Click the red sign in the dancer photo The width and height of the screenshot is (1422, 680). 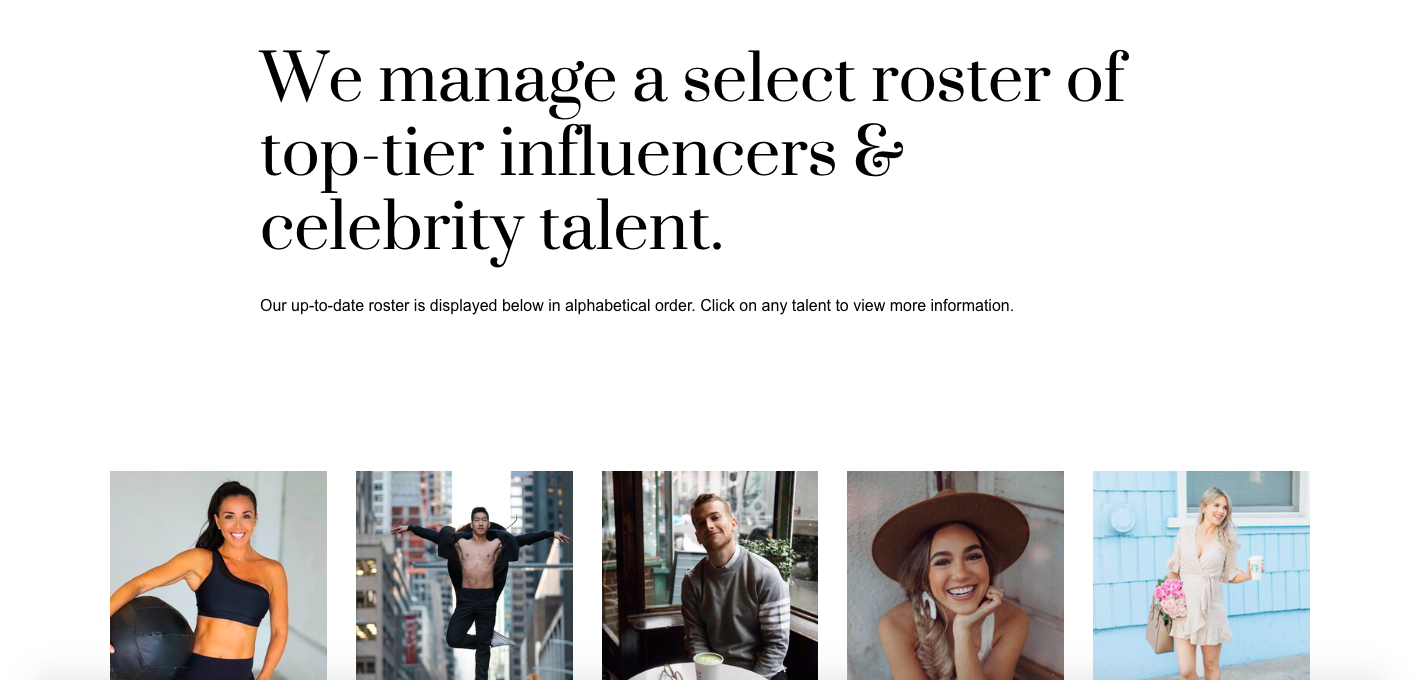pos(411,637)
